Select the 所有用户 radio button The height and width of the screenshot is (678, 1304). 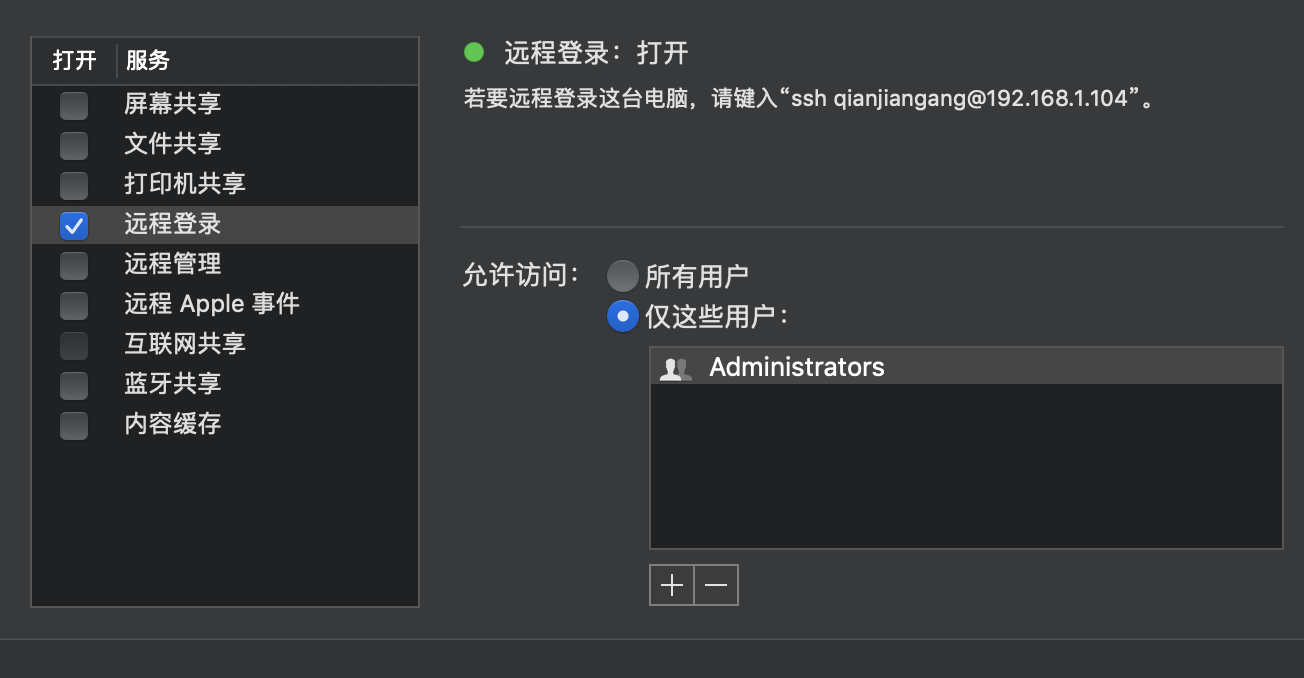[x=622, y=275]
